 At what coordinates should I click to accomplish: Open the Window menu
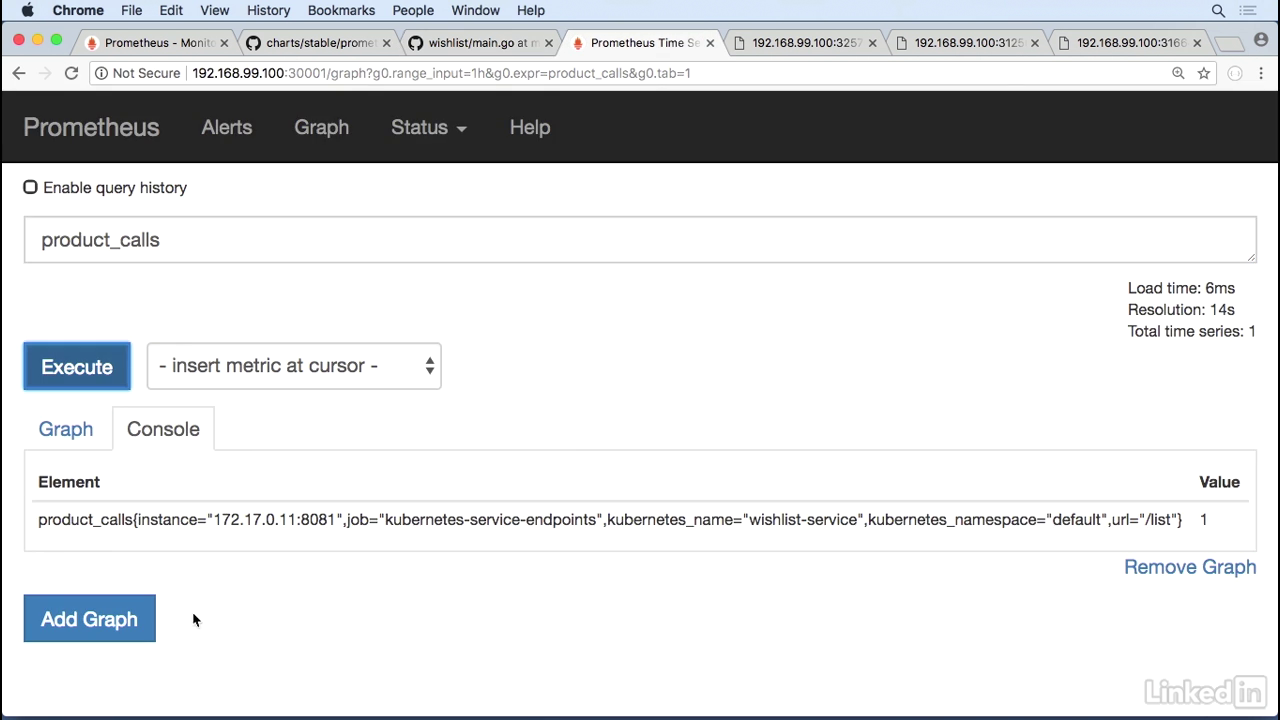[475, 10]
